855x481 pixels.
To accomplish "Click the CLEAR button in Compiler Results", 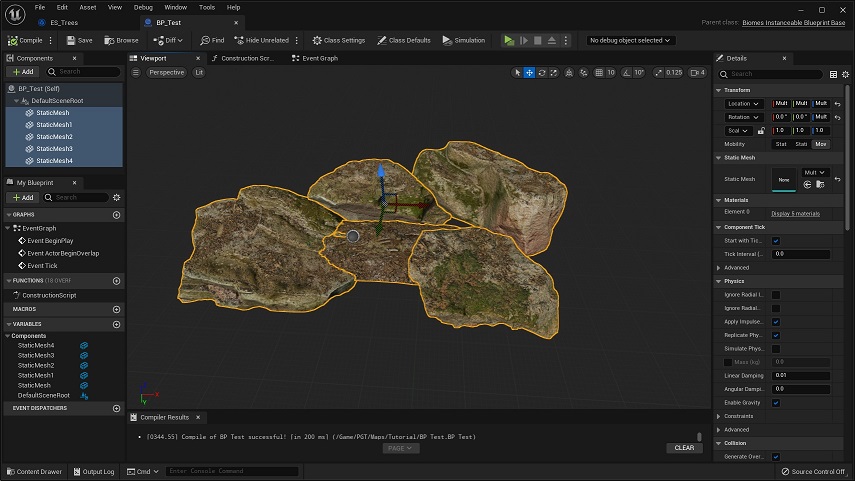I will pyautogui.click(x=684, y=448).
